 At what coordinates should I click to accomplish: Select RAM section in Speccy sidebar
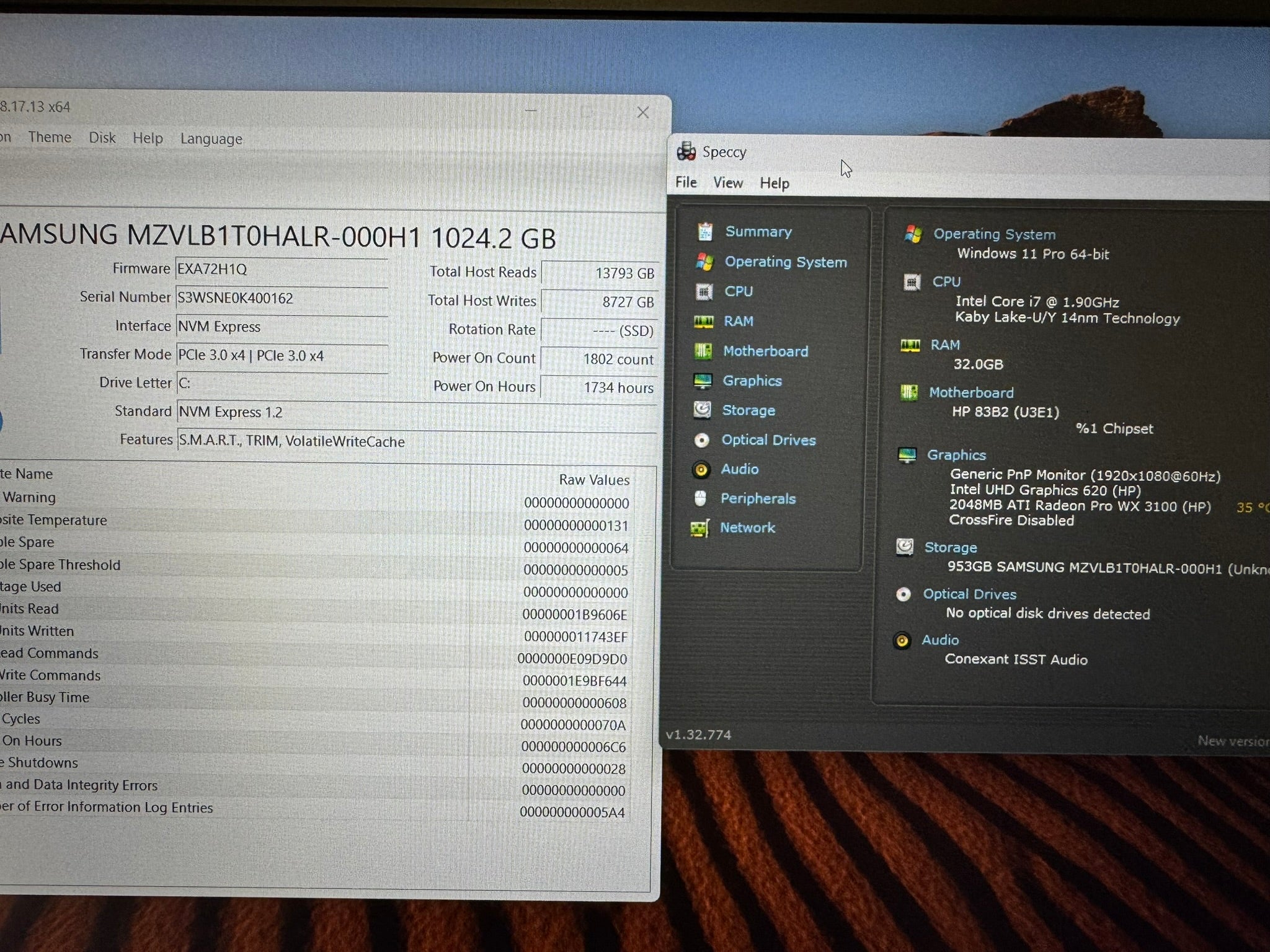[739, 321]
